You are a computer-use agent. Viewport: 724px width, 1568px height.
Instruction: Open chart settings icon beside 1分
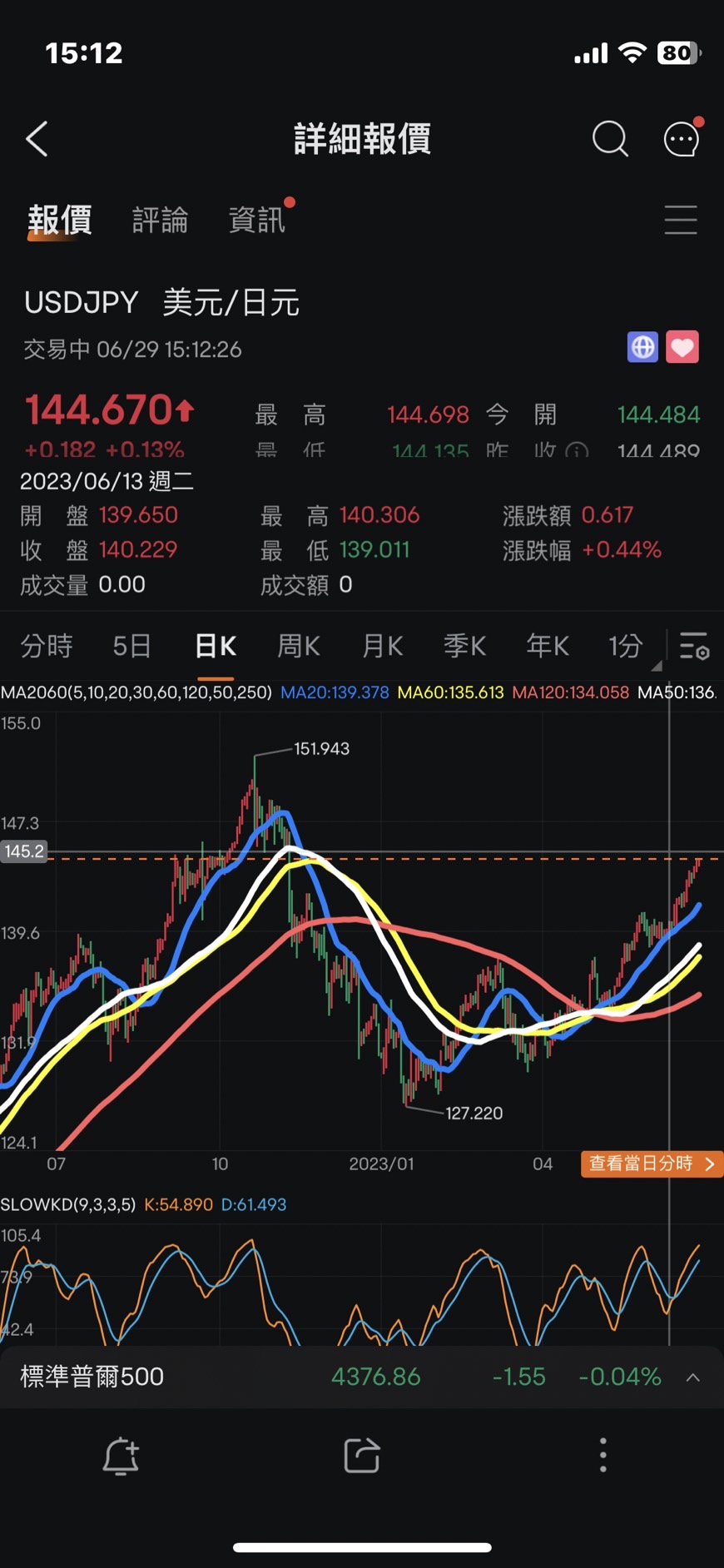[694, 646]
